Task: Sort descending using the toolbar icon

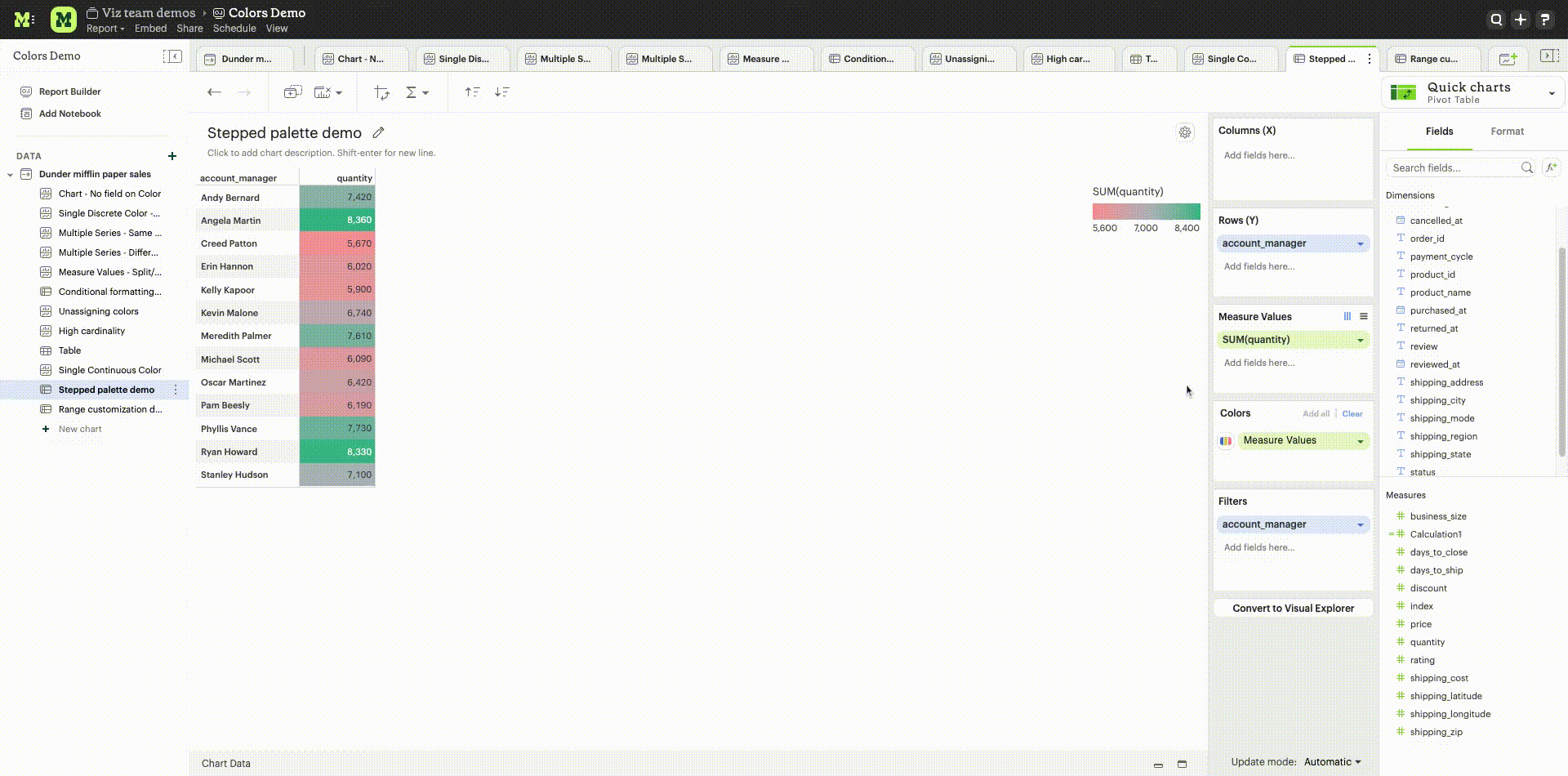Action: click(x=502, y=92)
